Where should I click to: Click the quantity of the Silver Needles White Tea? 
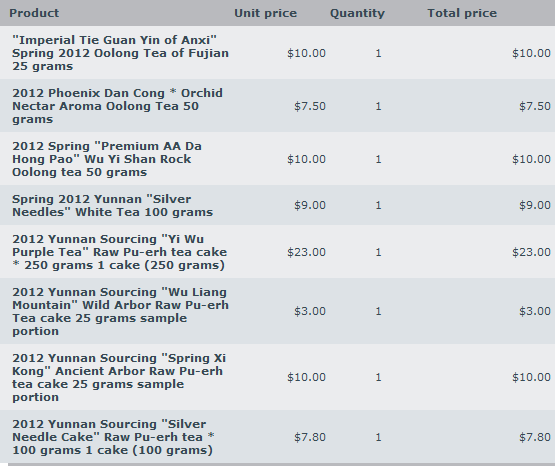coord(378,206)
